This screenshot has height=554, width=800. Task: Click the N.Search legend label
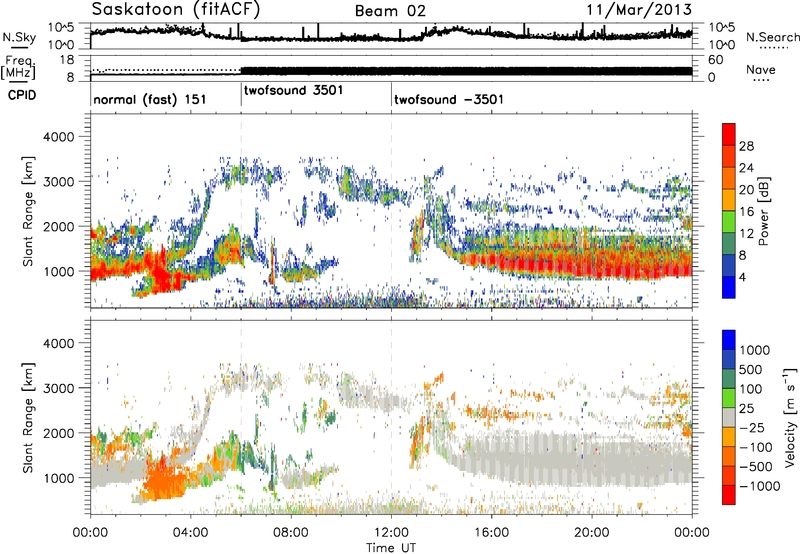772,37
